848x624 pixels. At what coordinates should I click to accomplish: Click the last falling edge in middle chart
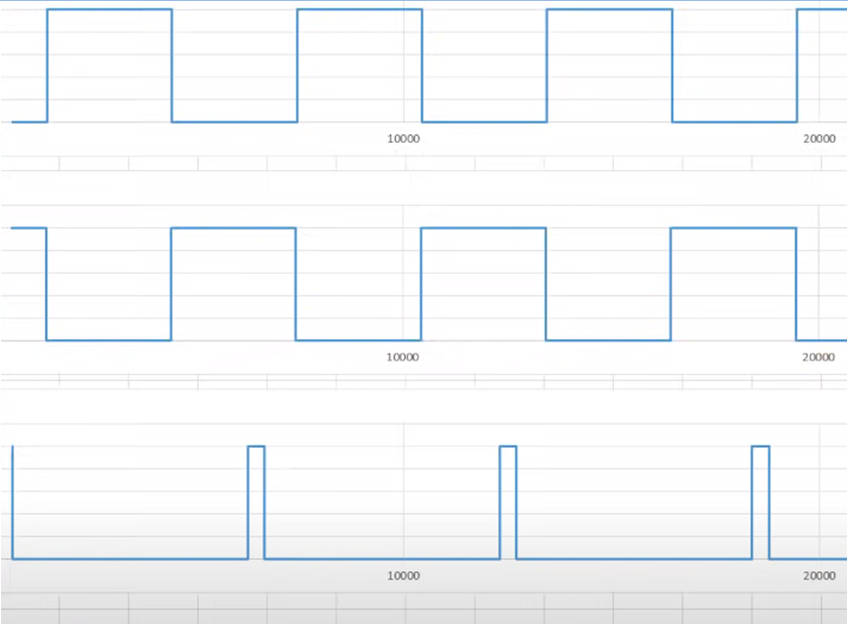coord(796,285)
